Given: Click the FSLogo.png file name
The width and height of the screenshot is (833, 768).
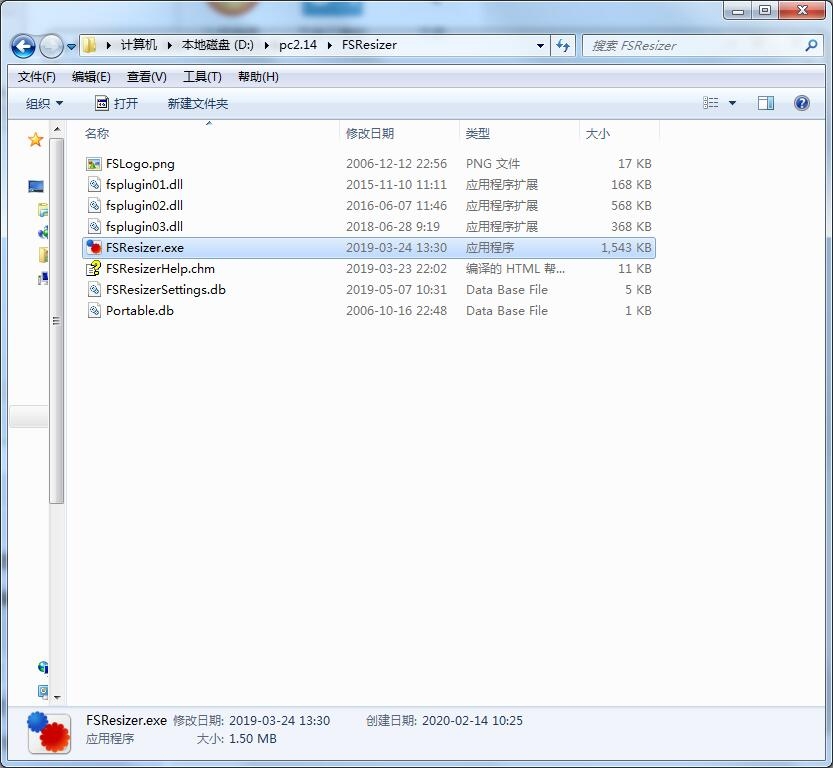Looking at the screenshot, I should click(x=140, y=164).
